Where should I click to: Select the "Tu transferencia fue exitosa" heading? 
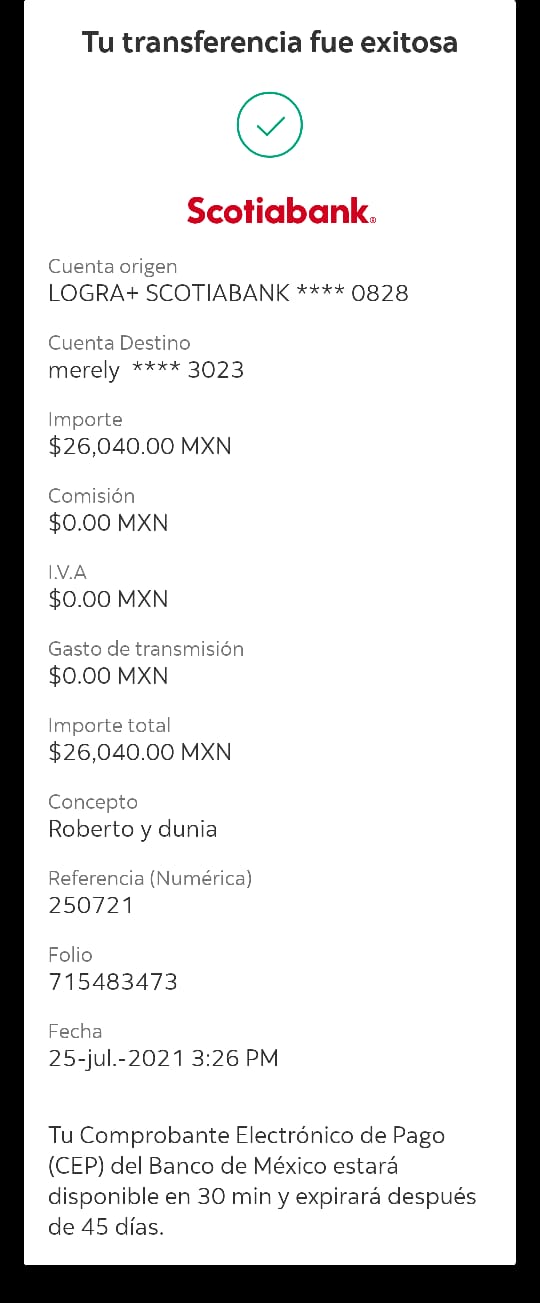point(270,43)
